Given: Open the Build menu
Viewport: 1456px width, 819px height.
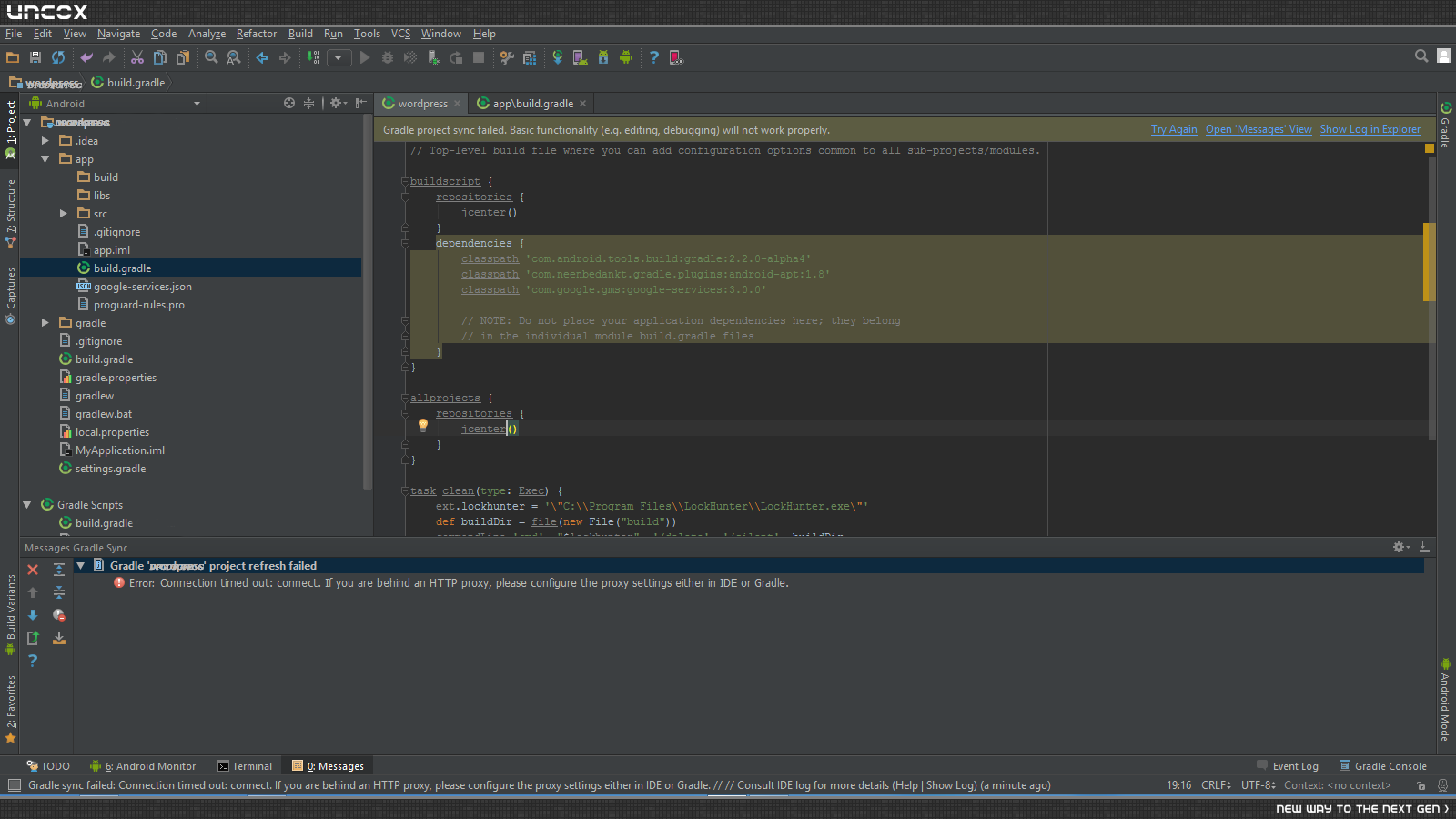Looking at the screenshot, I should (x=300, y=34).
